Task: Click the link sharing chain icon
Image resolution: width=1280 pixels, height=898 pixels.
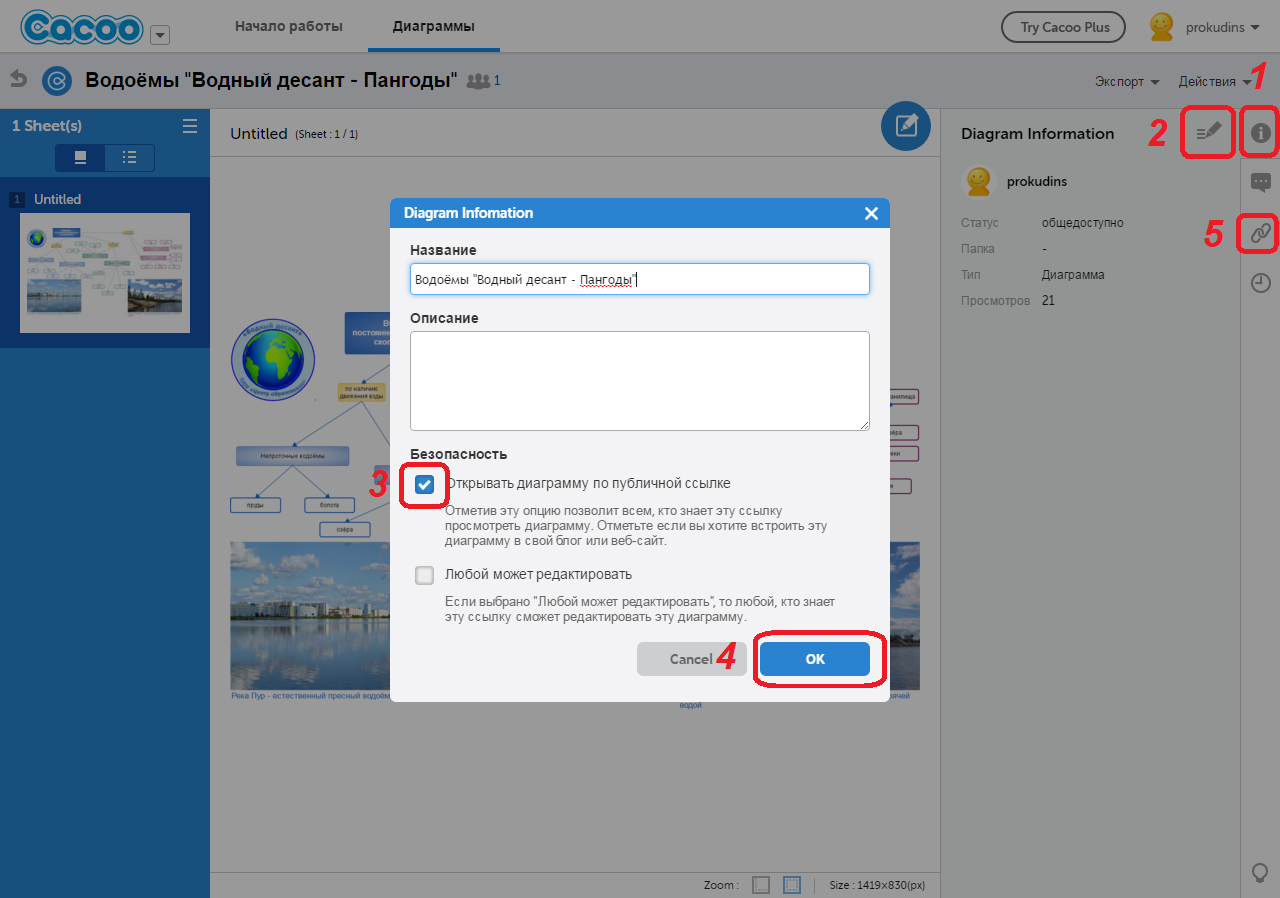Action: (1261, 233)
